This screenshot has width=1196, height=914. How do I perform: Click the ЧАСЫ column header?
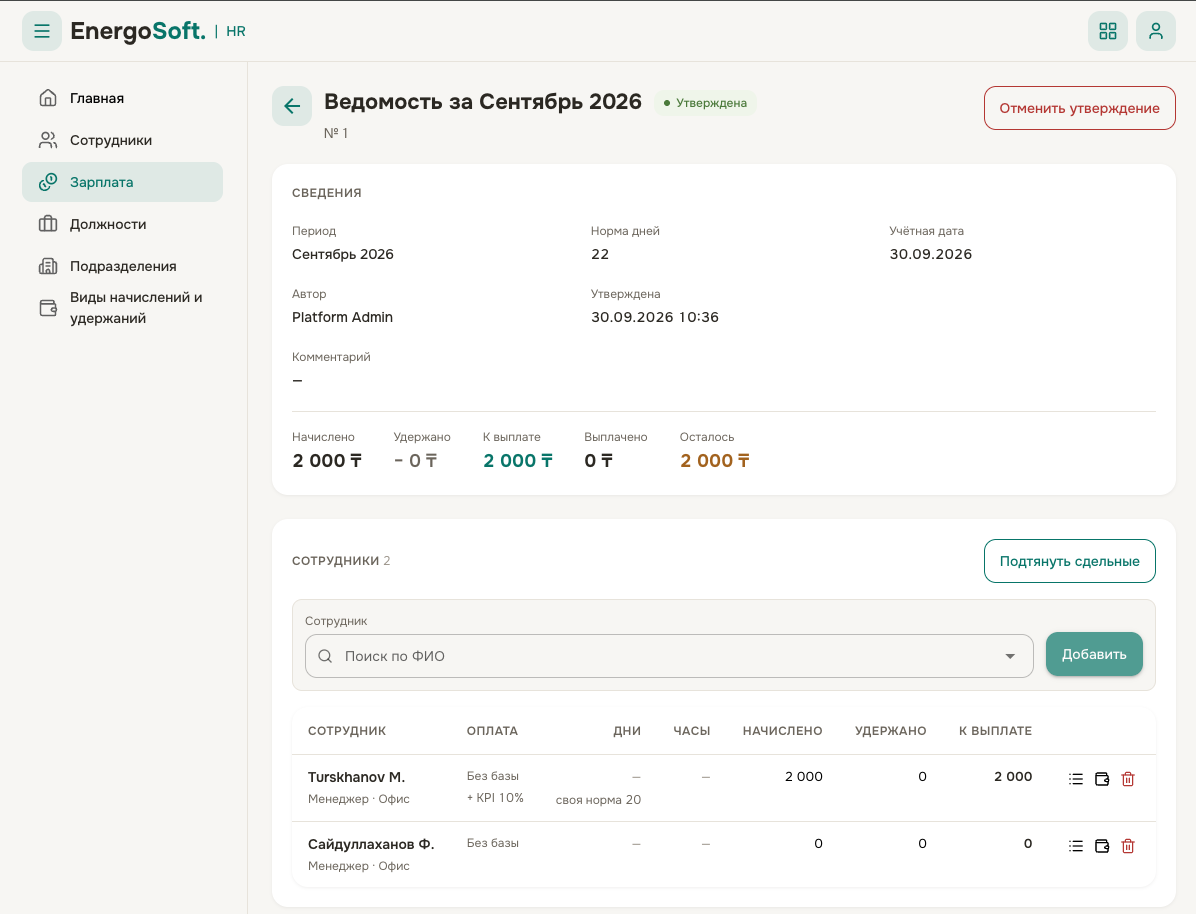[692, 731]
